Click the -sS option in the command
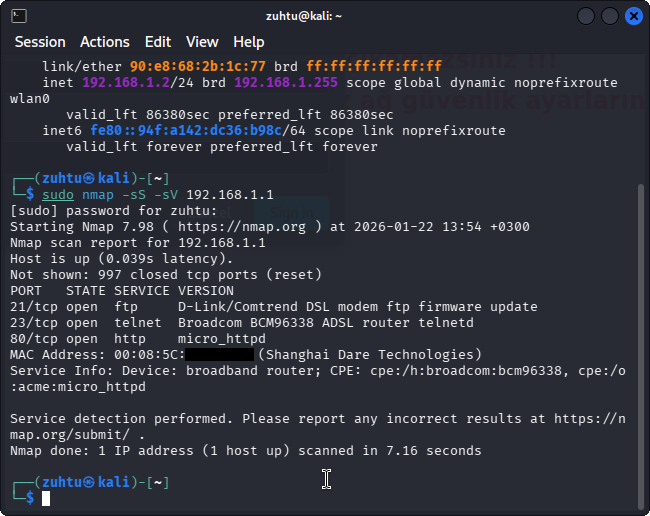Viewport: 650px width, 516px height. 134,194
